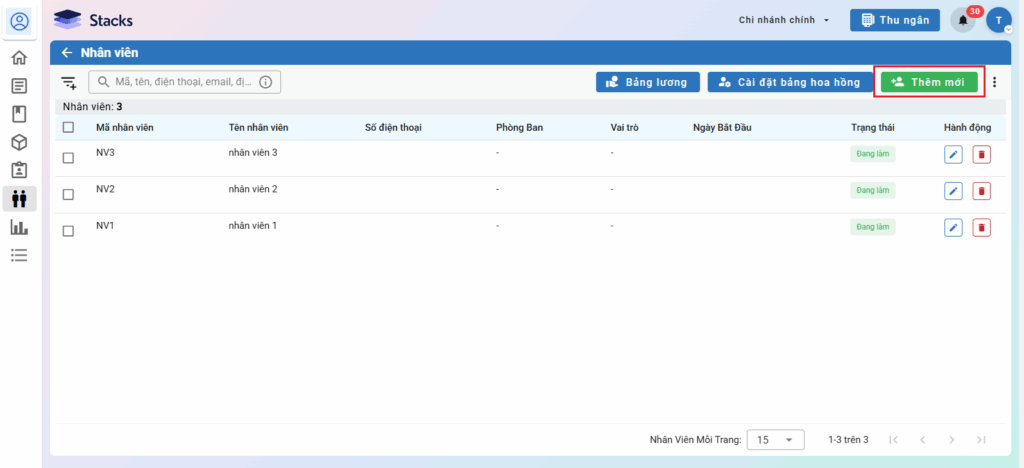
Task: Click the Bảng lương button
Action: pyautogui.click(x=647, y=82)
